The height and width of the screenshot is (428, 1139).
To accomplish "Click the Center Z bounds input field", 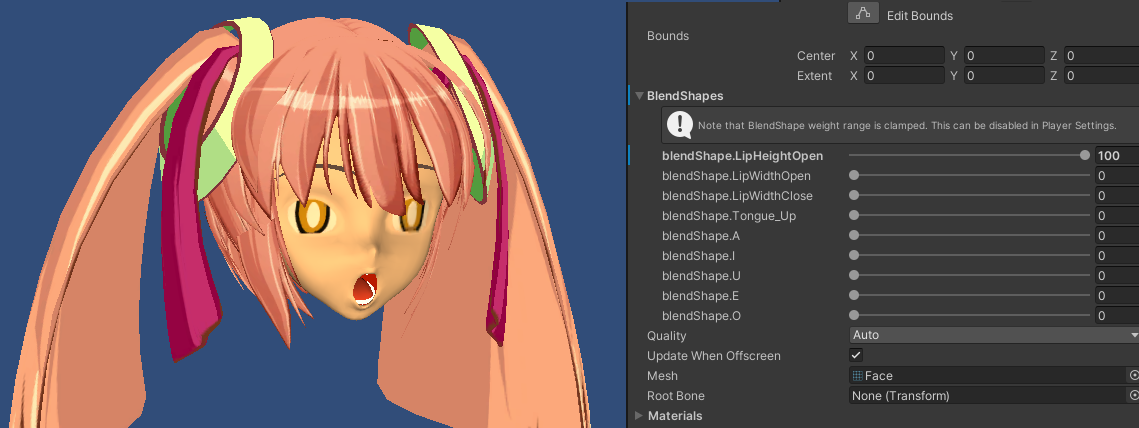I will (1100, 56).
